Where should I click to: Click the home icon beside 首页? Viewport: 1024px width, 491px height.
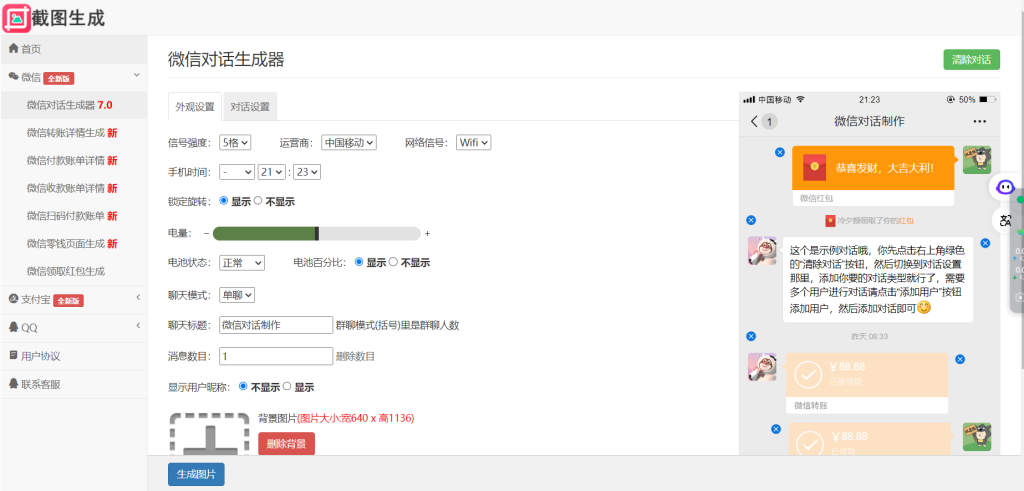click(x=13, y=49)
